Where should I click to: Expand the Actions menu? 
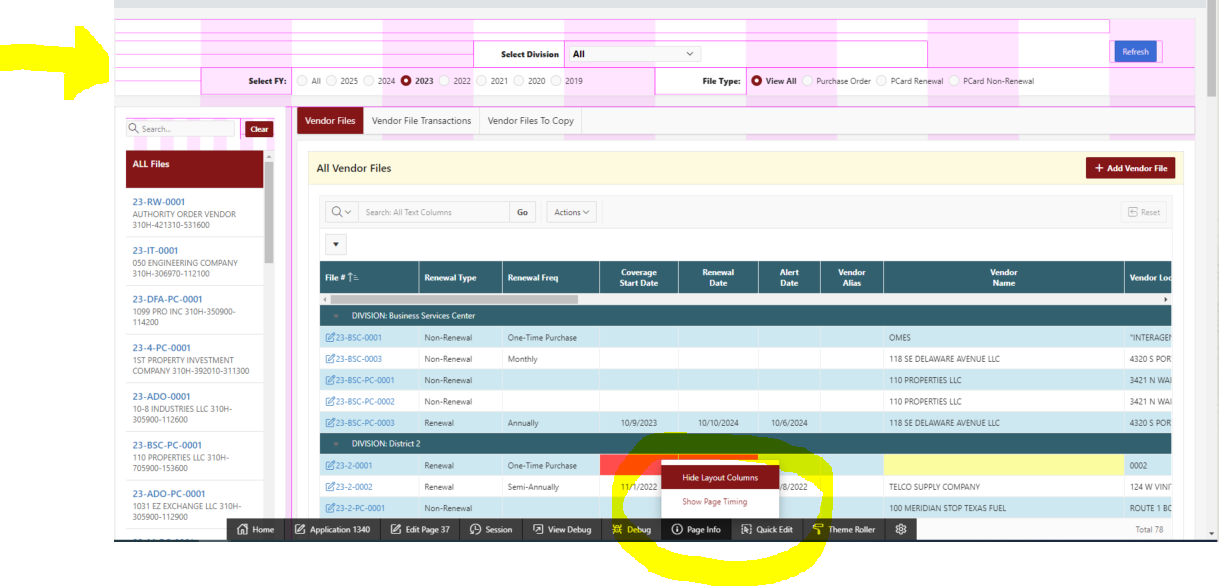tap(572, 212)
